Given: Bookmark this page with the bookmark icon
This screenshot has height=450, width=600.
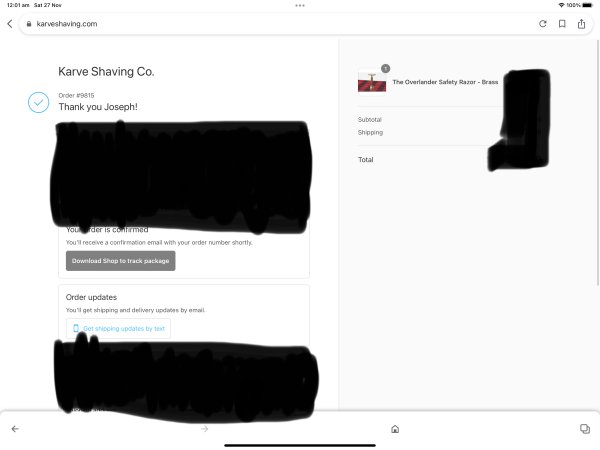Looking at the screenshot, I should click(562, 24).
